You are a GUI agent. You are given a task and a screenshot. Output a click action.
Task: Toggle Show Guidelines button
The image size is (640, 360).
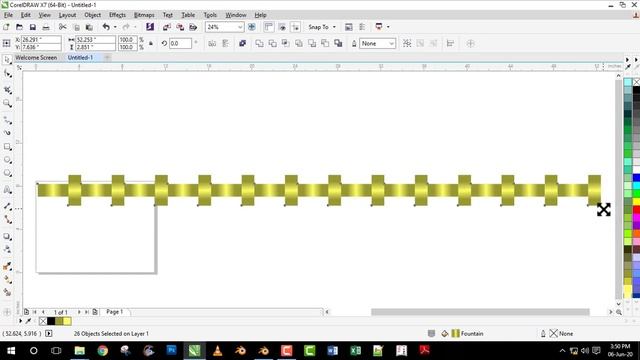295,27
